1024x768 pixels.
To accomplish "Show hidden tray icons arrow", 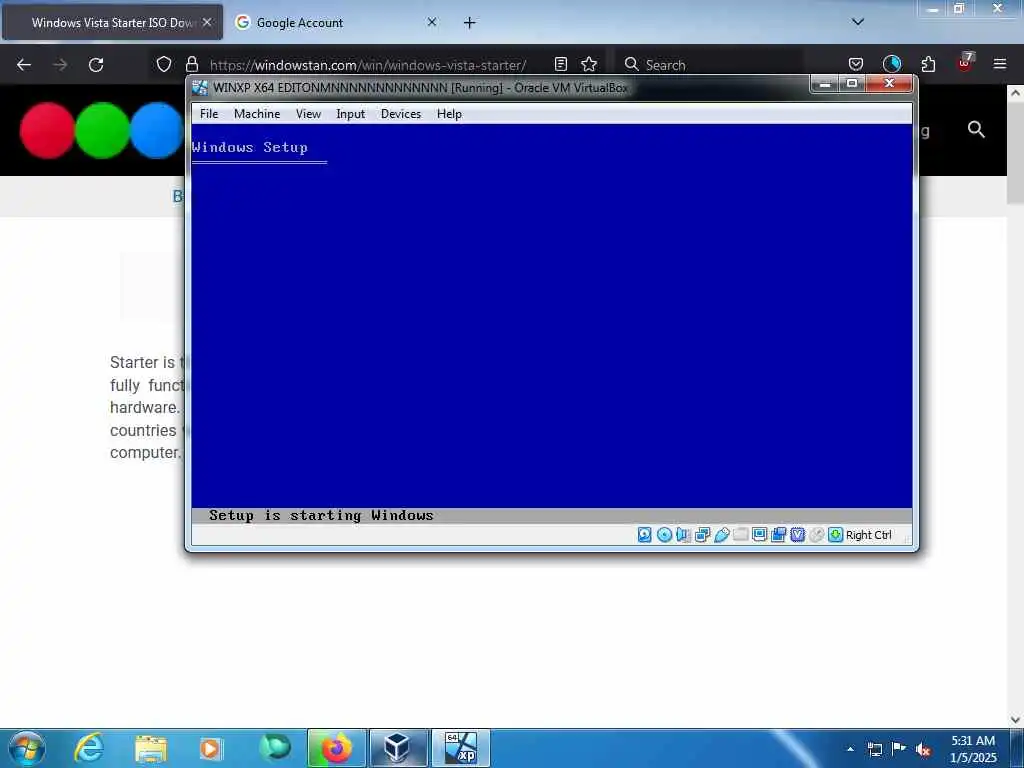I will pos(850,749).
